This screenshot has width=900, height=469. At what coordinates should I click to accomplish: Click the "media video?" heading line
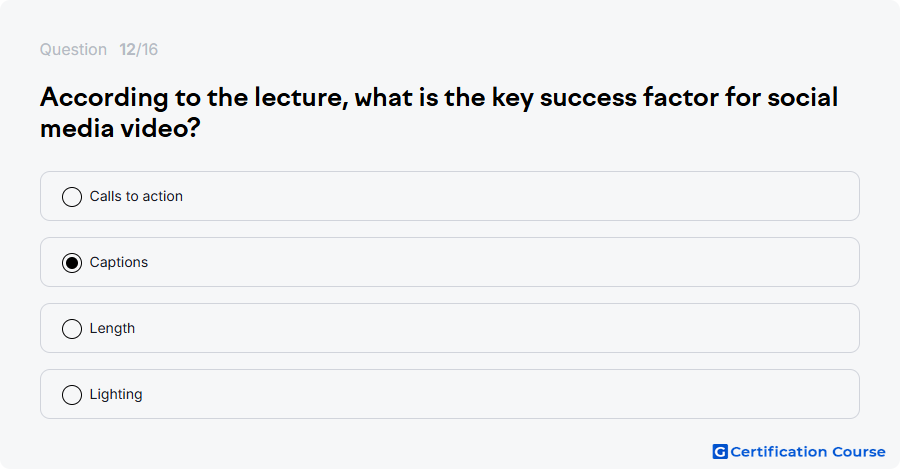(x=120, y=128)
